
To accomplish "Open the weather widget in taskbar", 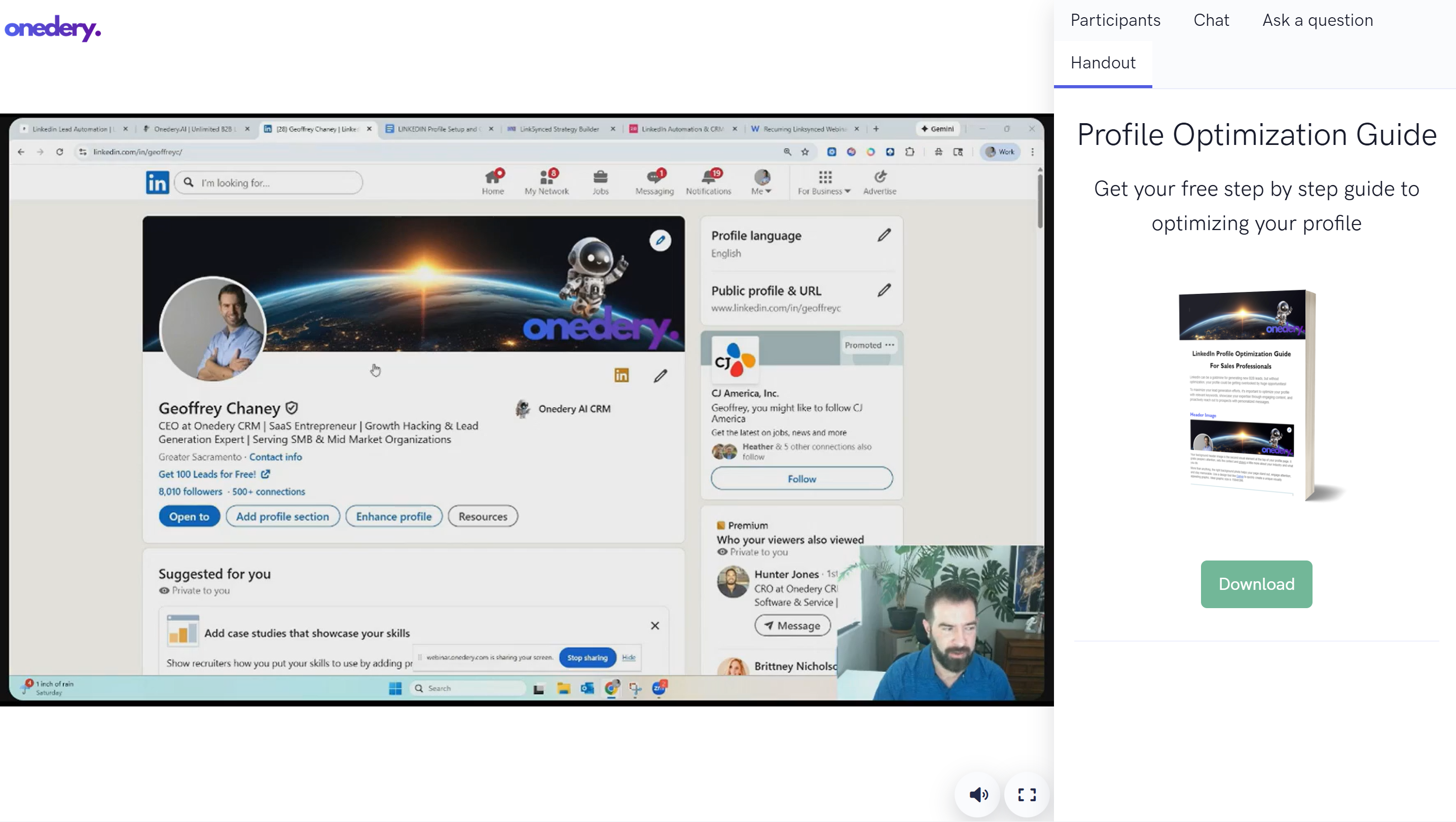I will [48, 688].
